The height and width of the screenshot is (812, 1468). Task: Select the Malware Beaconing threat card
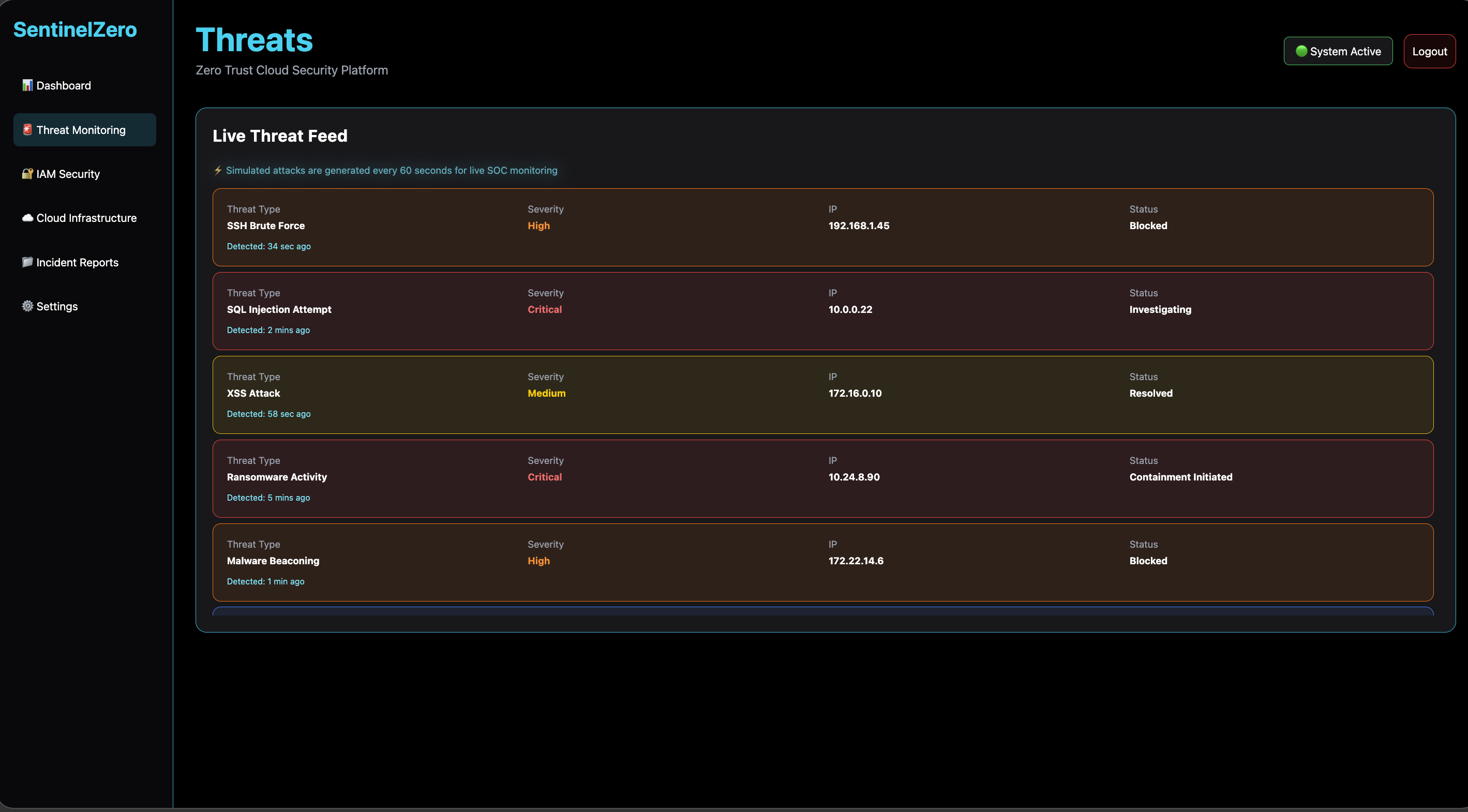click(x=823, y=562)
